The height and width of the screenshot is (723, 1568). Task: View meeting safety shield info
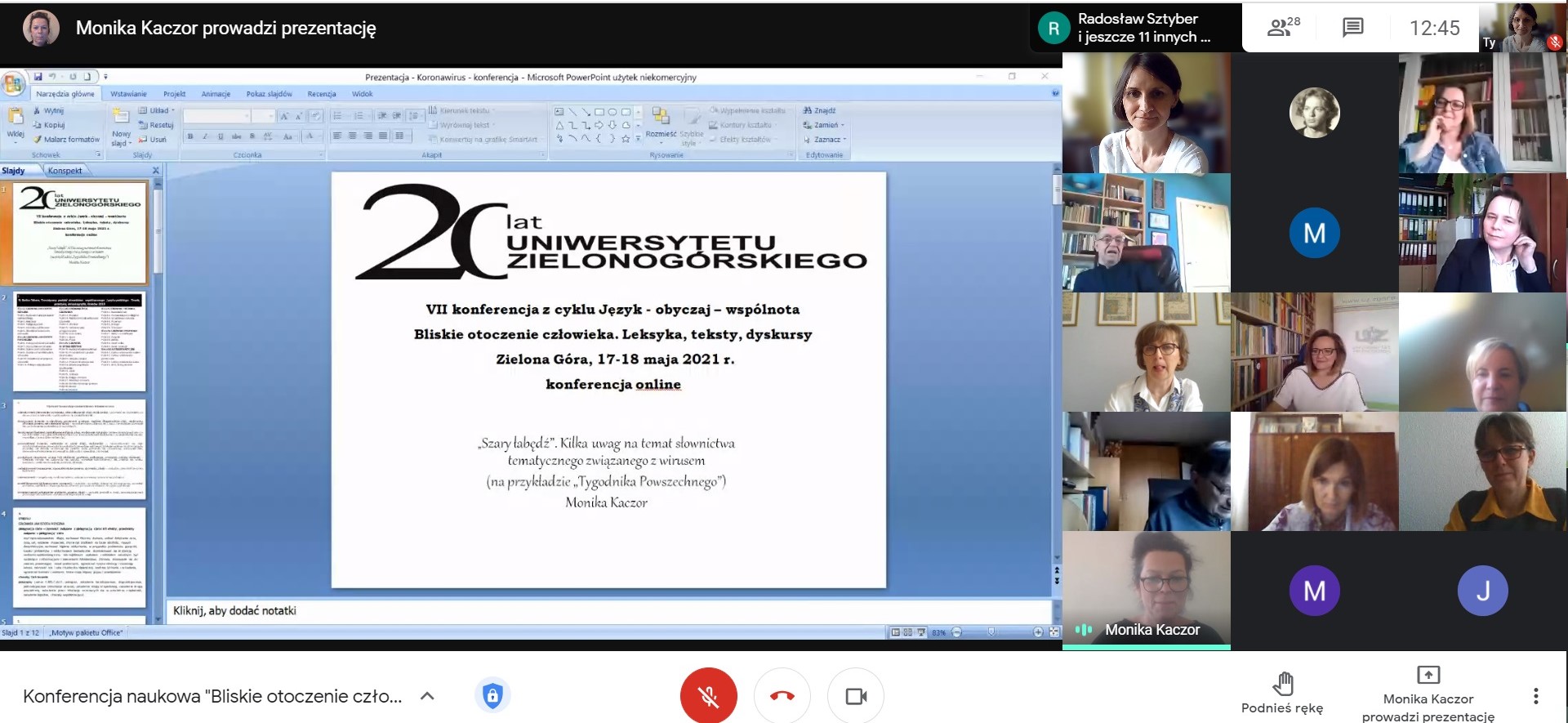[x=492, y=696]
